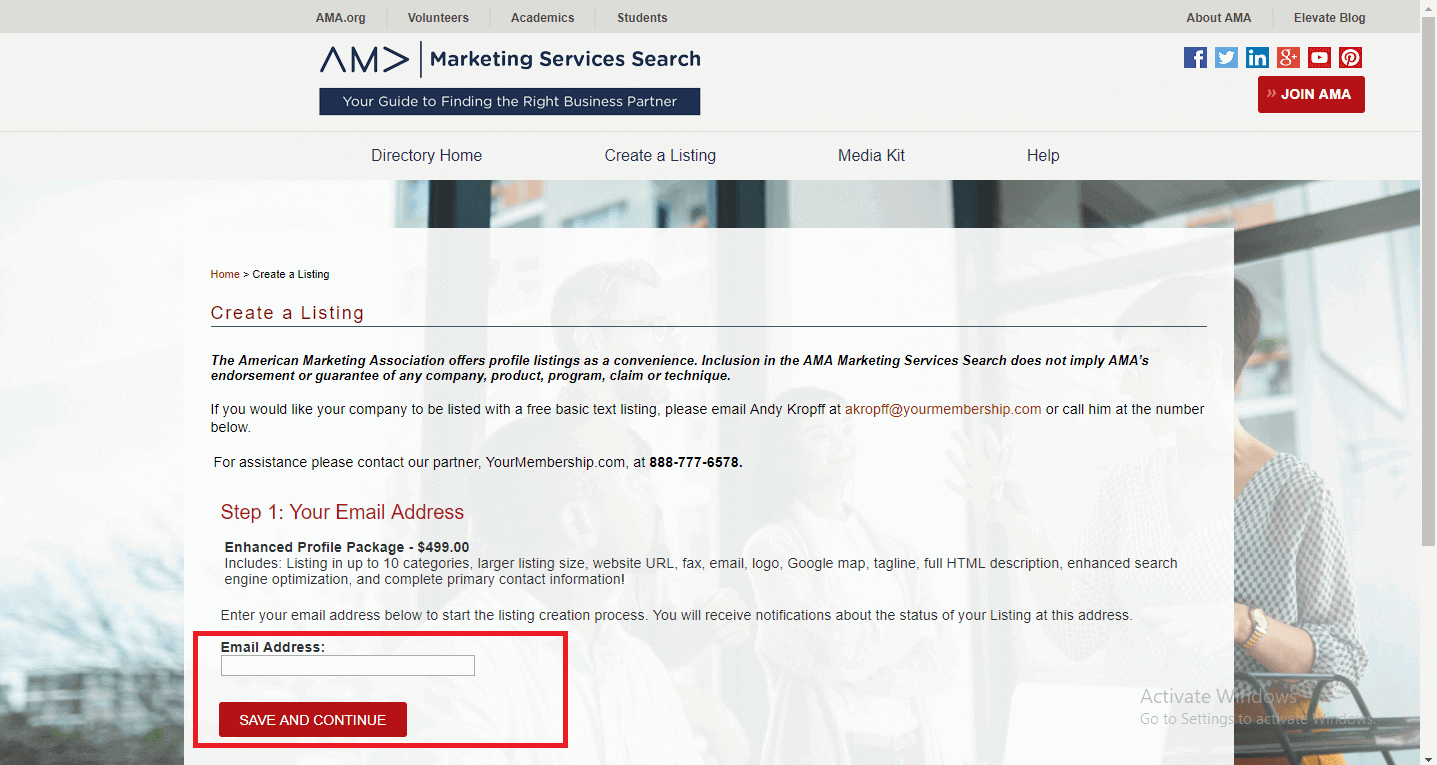This screenshot has height=765, width=1437.
Task: Open the AMA Twitter page icon
Action: [x=1226, y=58]
